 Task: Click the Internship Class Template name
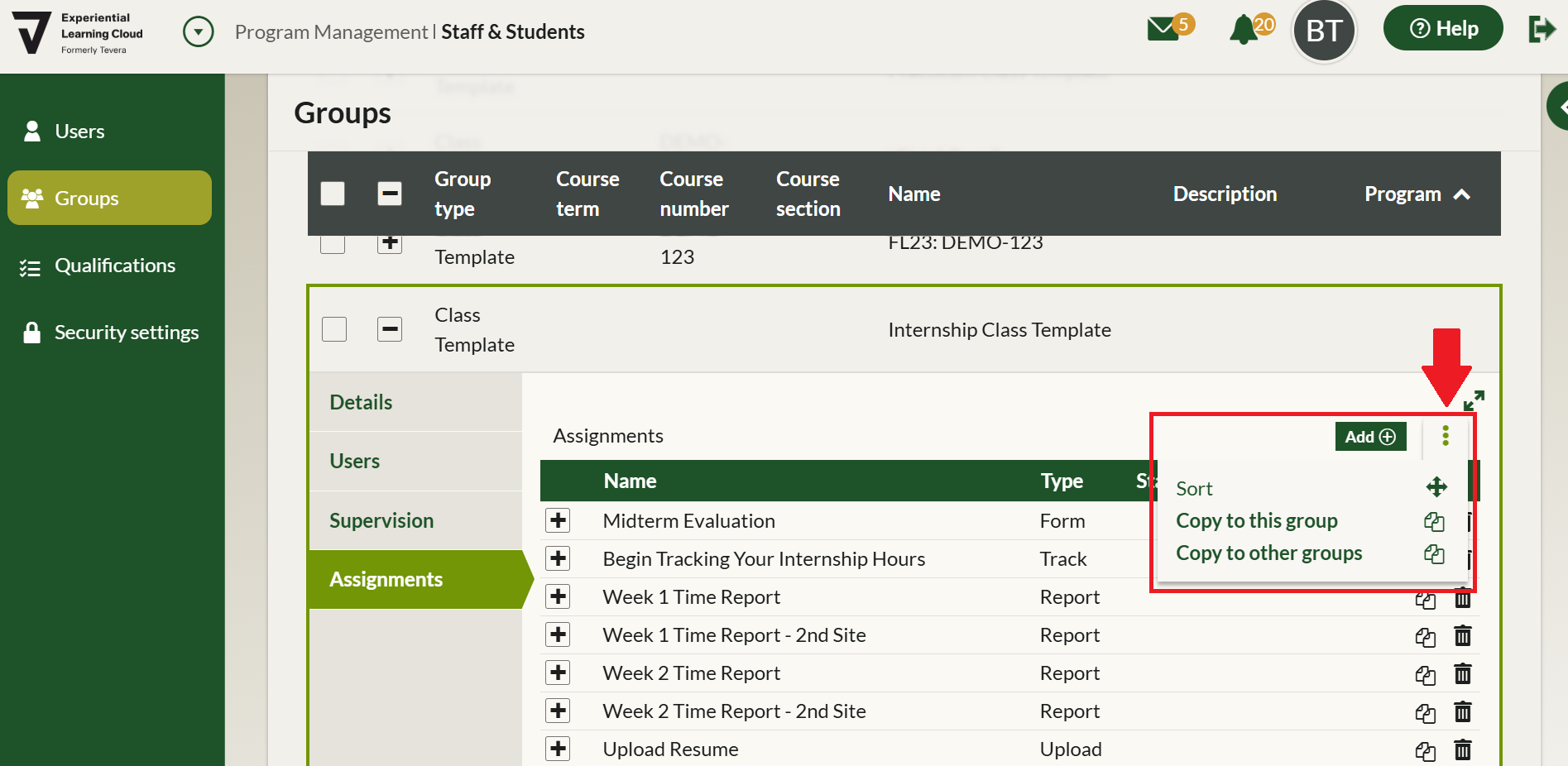pyautogui.click(x=1000, y=329)
